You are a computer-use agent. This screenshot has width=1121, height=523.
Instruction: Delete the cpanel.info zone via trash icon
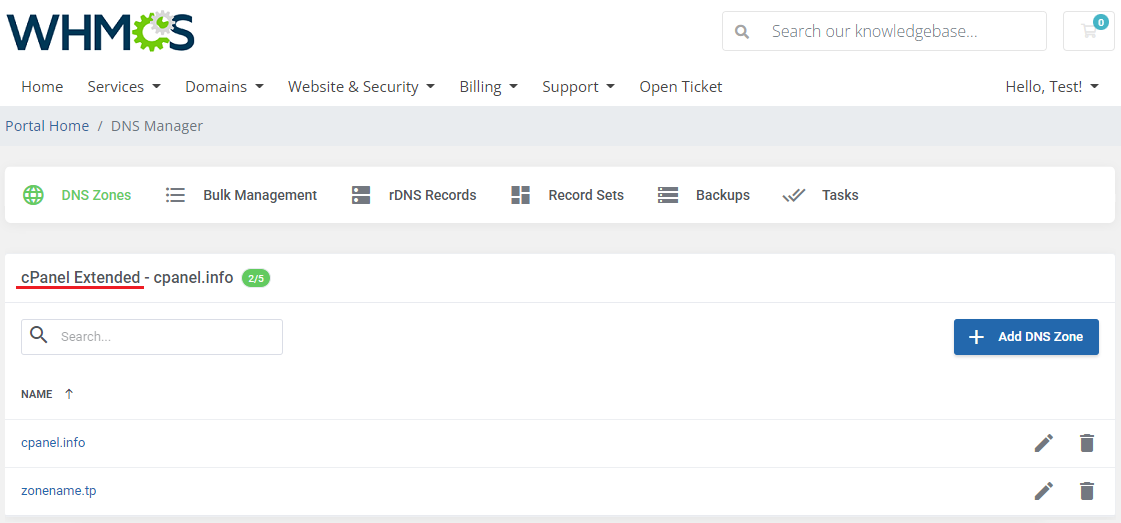click(x=1087, y=443)
